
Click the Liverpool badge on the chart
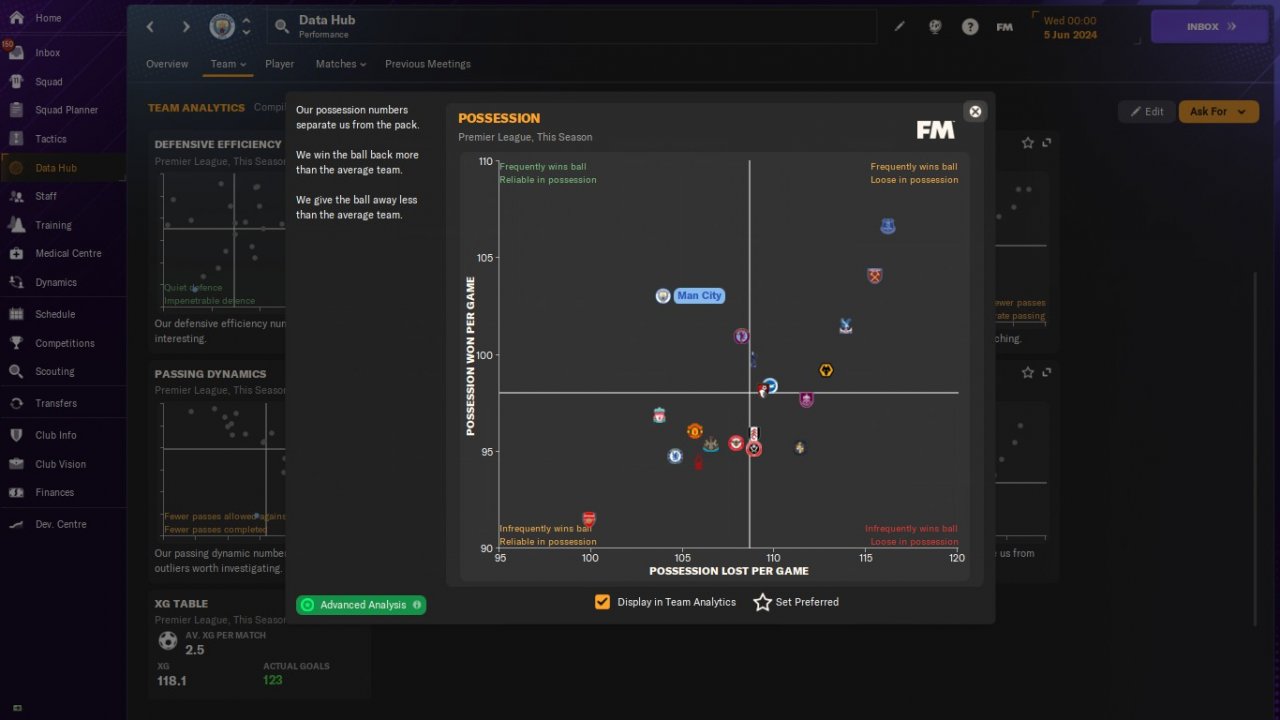click(x=659, y=415)
